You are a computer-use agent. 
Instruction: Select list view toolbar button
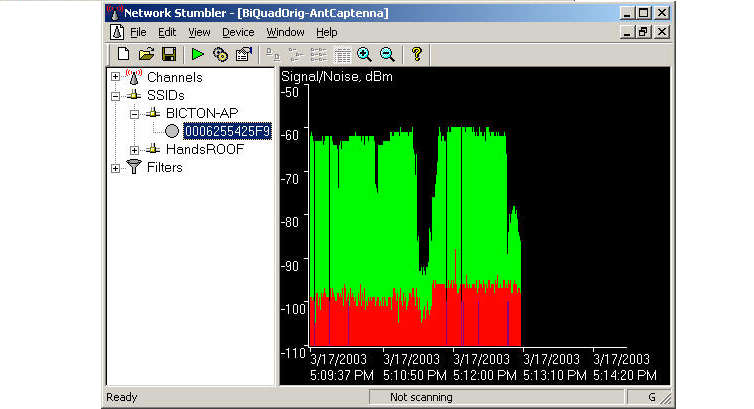click(x=319, y=55)
